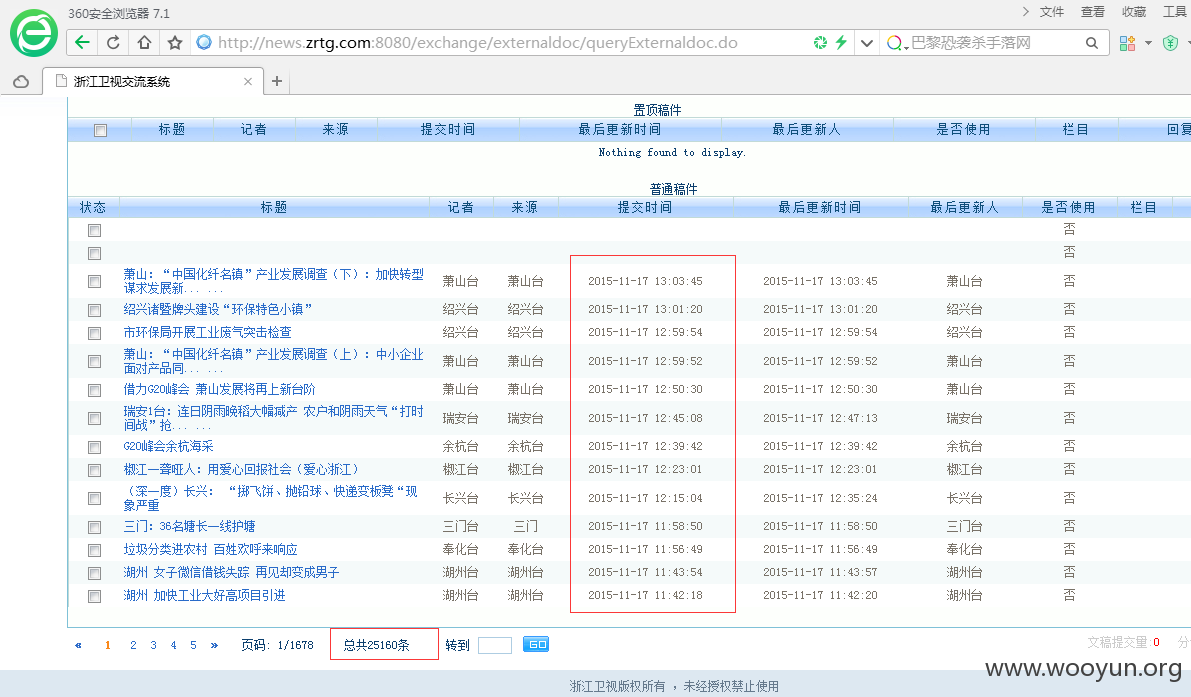Click the search magnifier icon
The height and width of the screenshot is (697, 1191).
[x=1091, y=43]
